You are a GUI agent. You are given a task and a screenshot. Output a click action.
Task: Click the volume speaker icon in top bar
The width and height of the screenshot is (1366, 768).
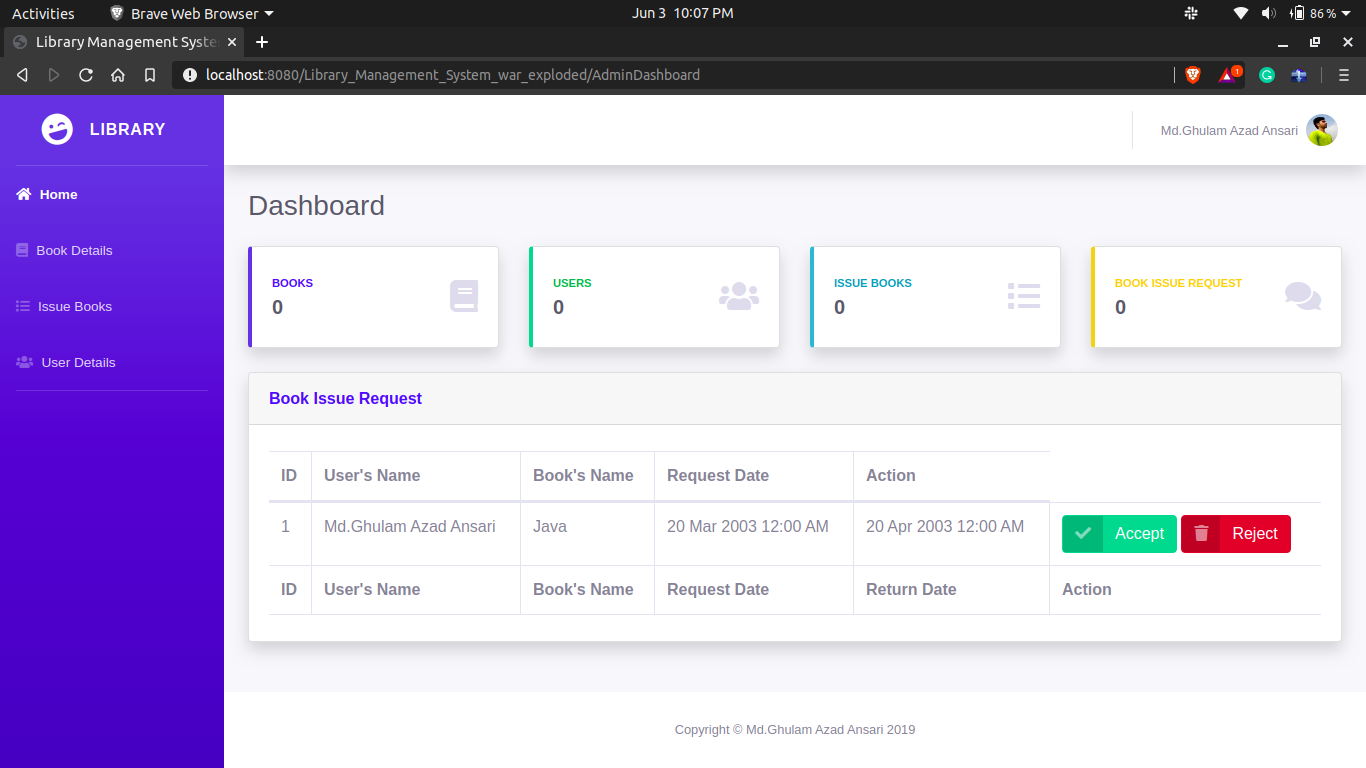[x=1268, y=13]
